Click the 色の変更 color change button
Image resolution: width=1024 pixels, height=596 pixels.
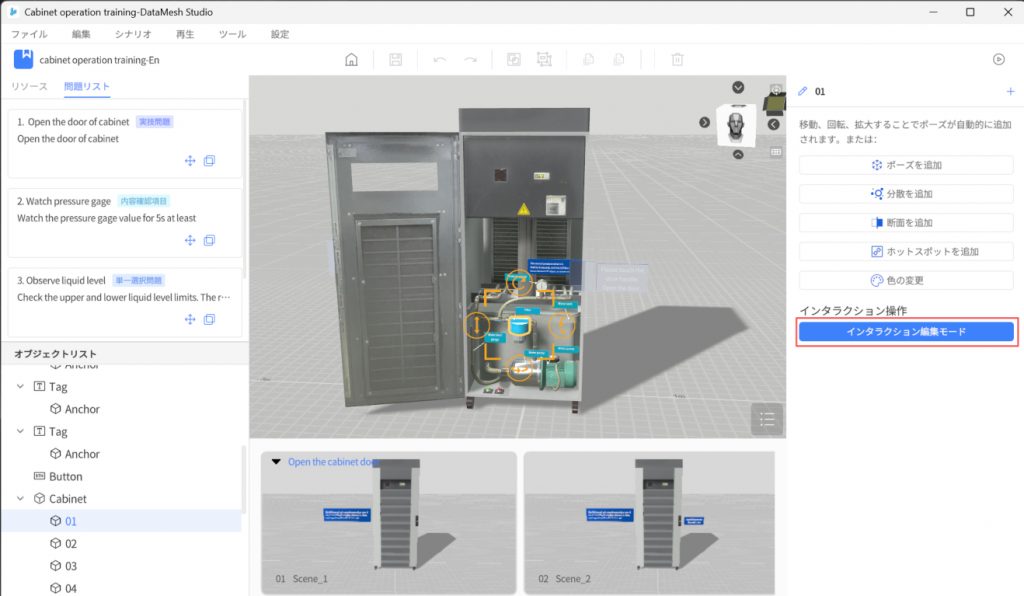point(906,281)
